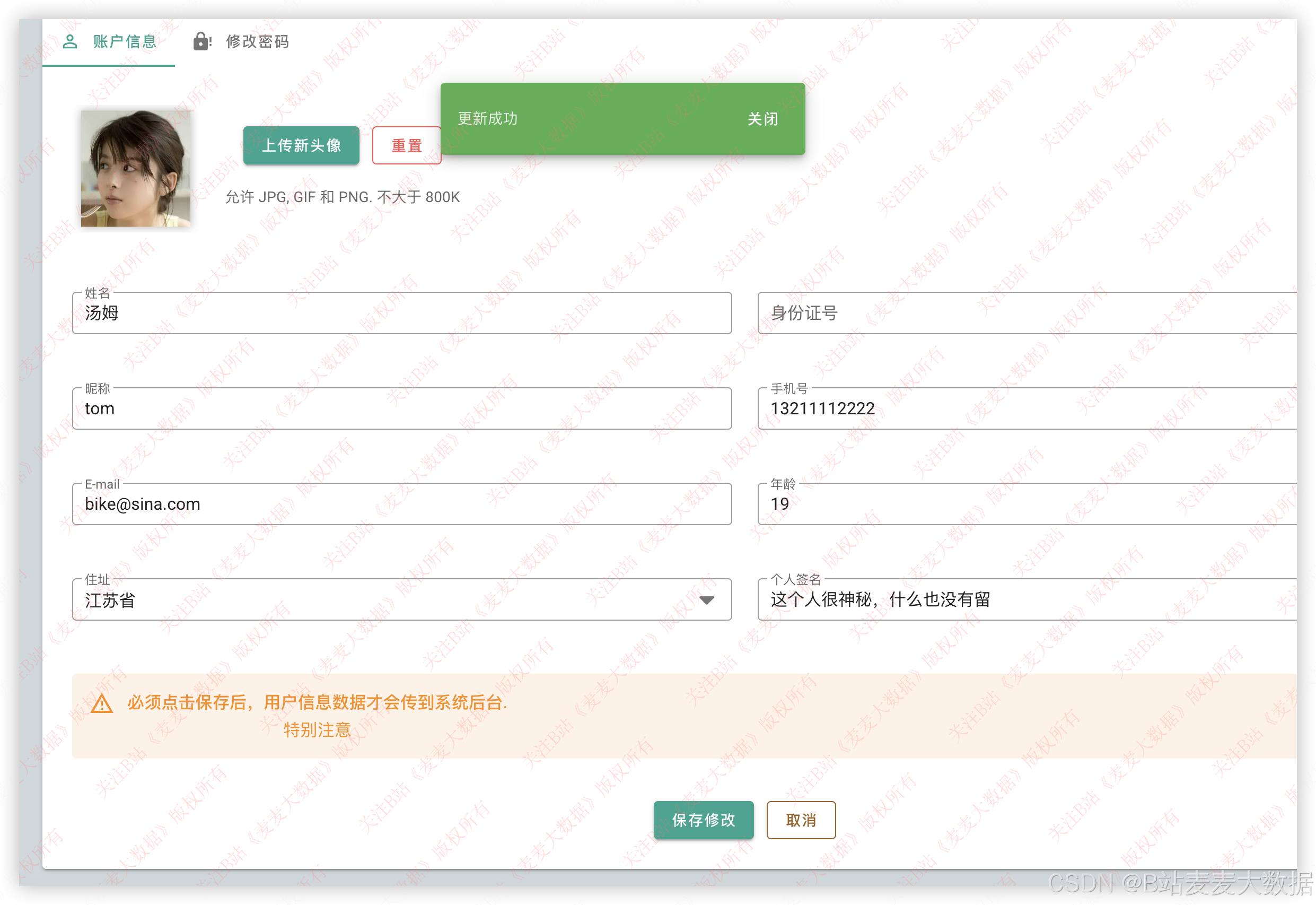Click the 上传新头像 button

[301, 146]
